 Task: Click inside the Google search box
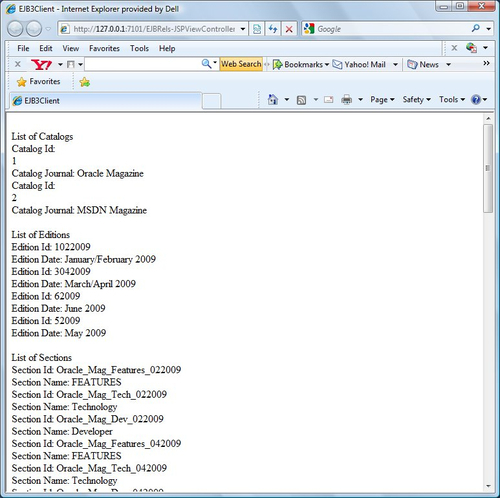click(392, 29)
